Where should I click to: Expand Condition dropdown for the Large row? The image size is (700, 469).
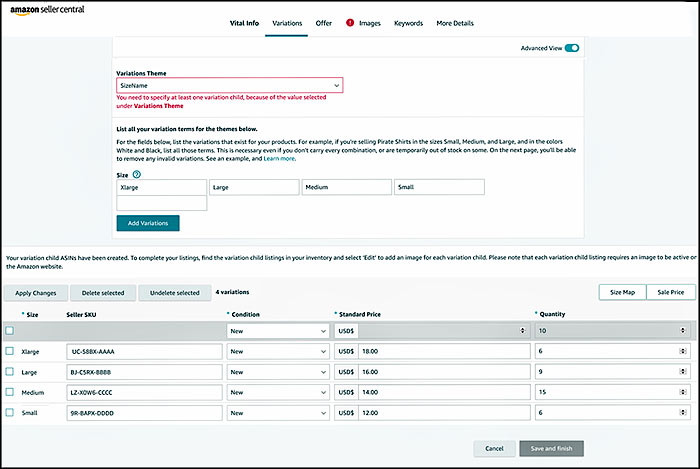(277, 372)
